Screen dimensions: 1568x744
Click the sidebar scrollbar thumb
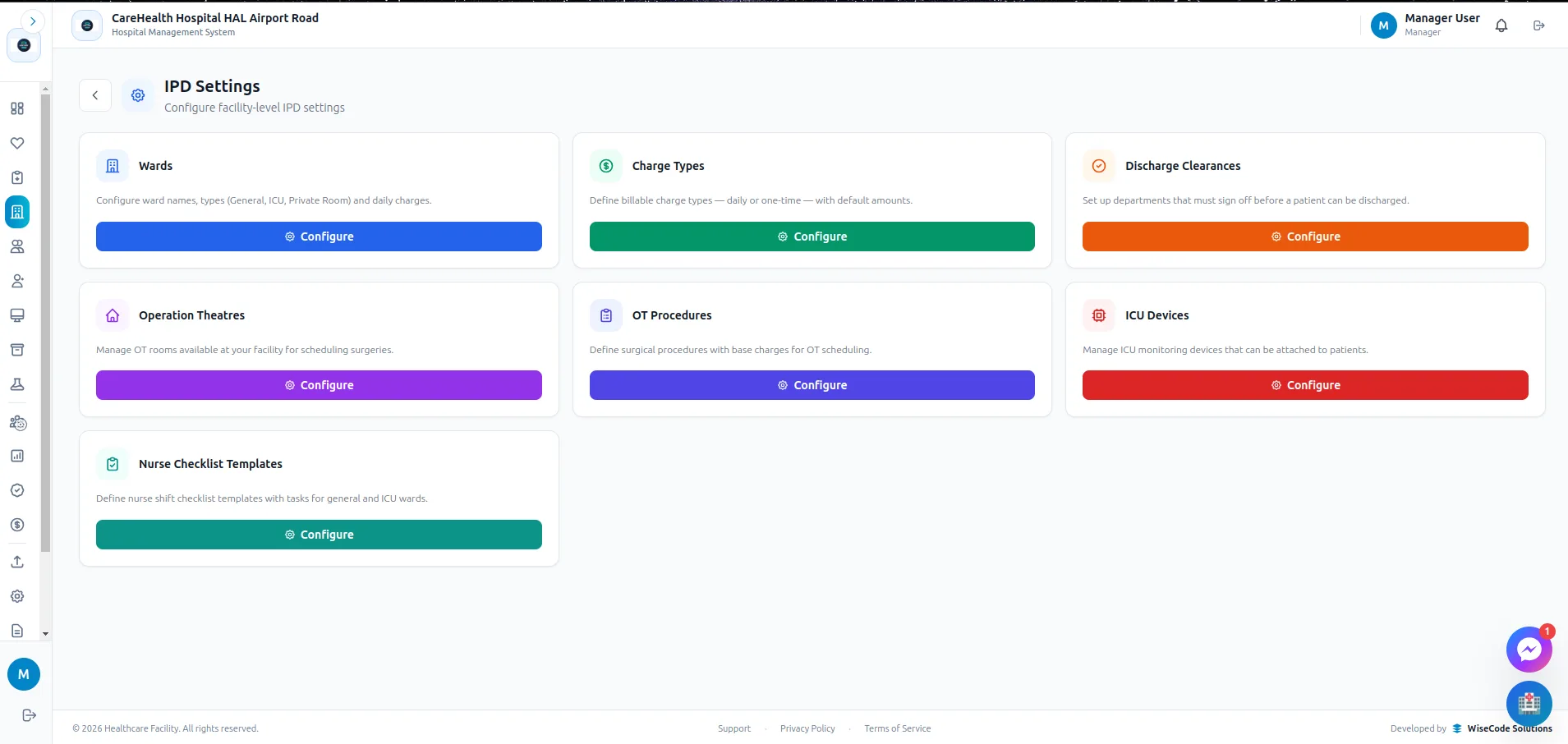pyautogui.click(x=45, y=323)
